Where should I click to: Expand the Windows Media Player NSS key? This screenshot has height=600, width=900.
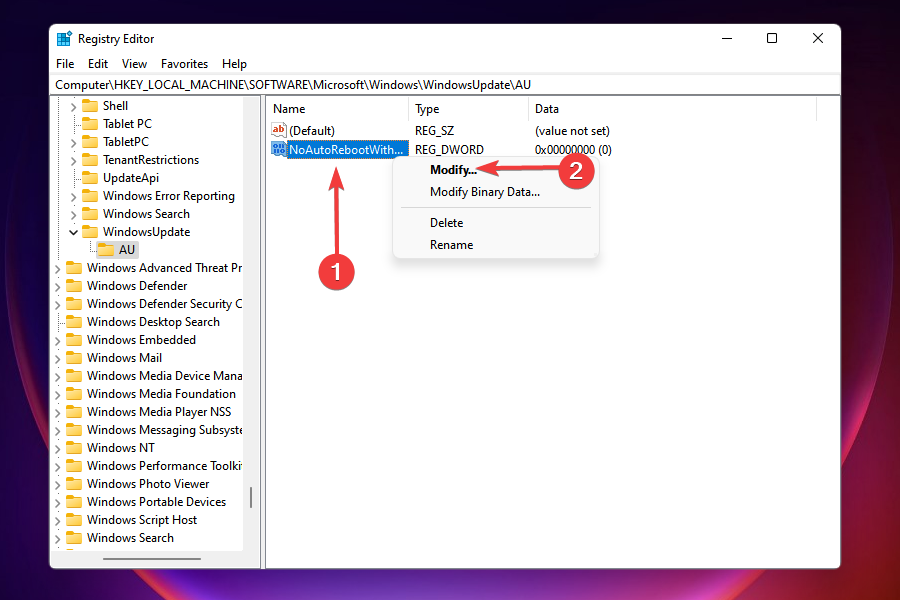[57, 413]
